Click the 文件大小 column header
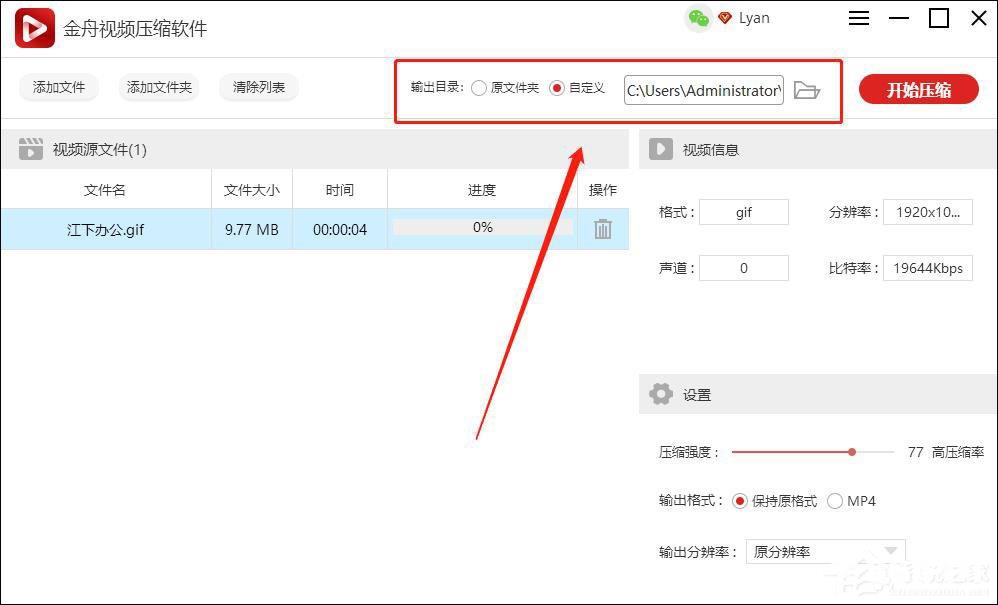Screen dimensions: 998x605 (251, 190)
